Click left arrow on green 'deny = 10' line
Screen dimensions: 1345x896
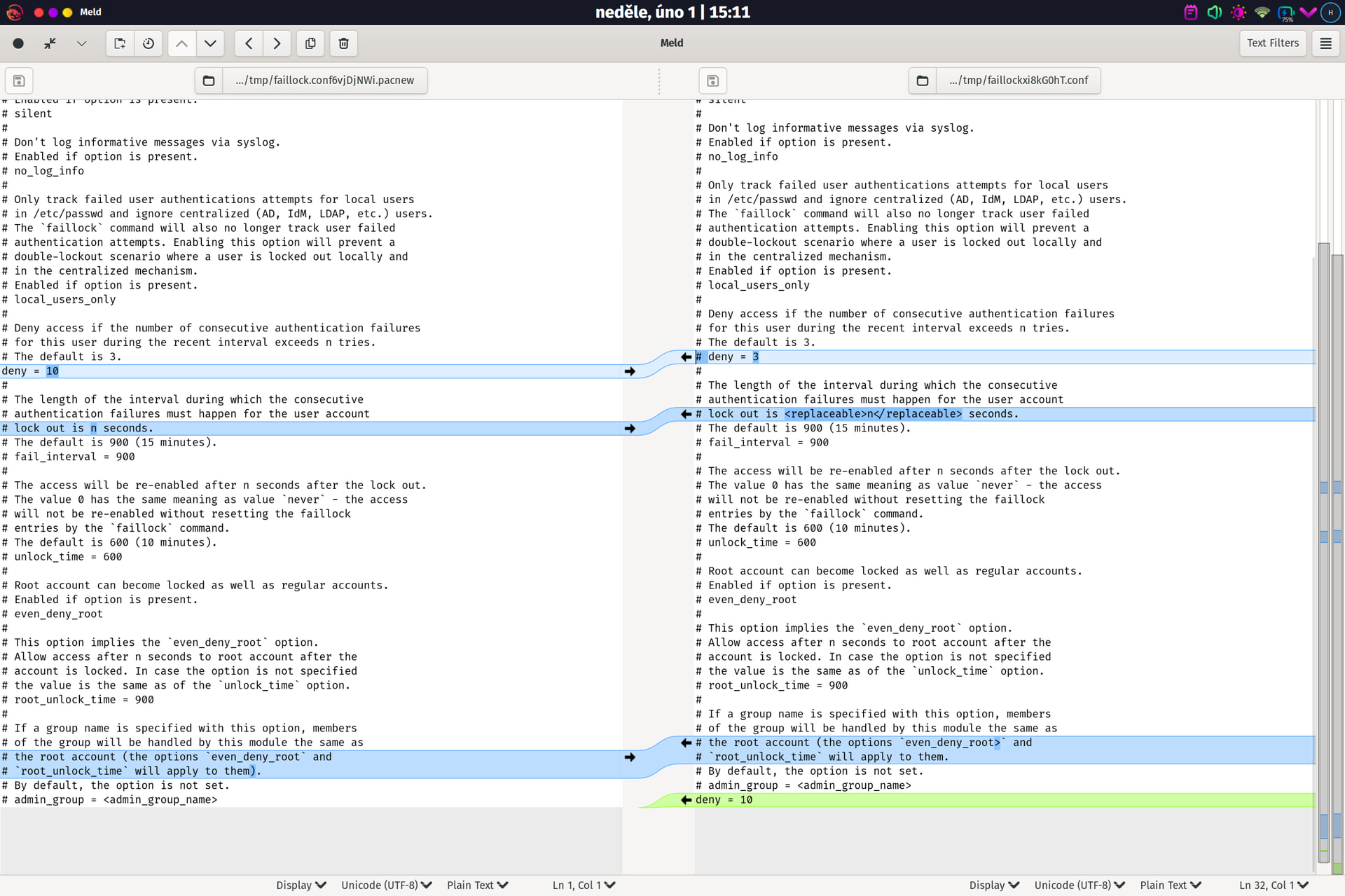(686, 799)
